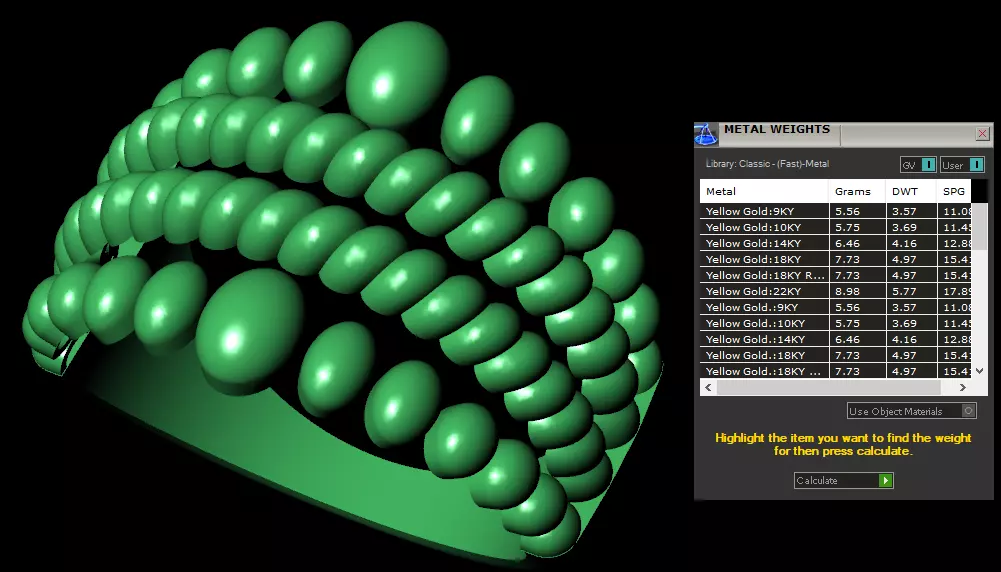The width and height of the screenshot is (1001, 572).
Task: Select the Yellow Gold:22KY row
Action: pyautogui.click(x=835, y=291)
